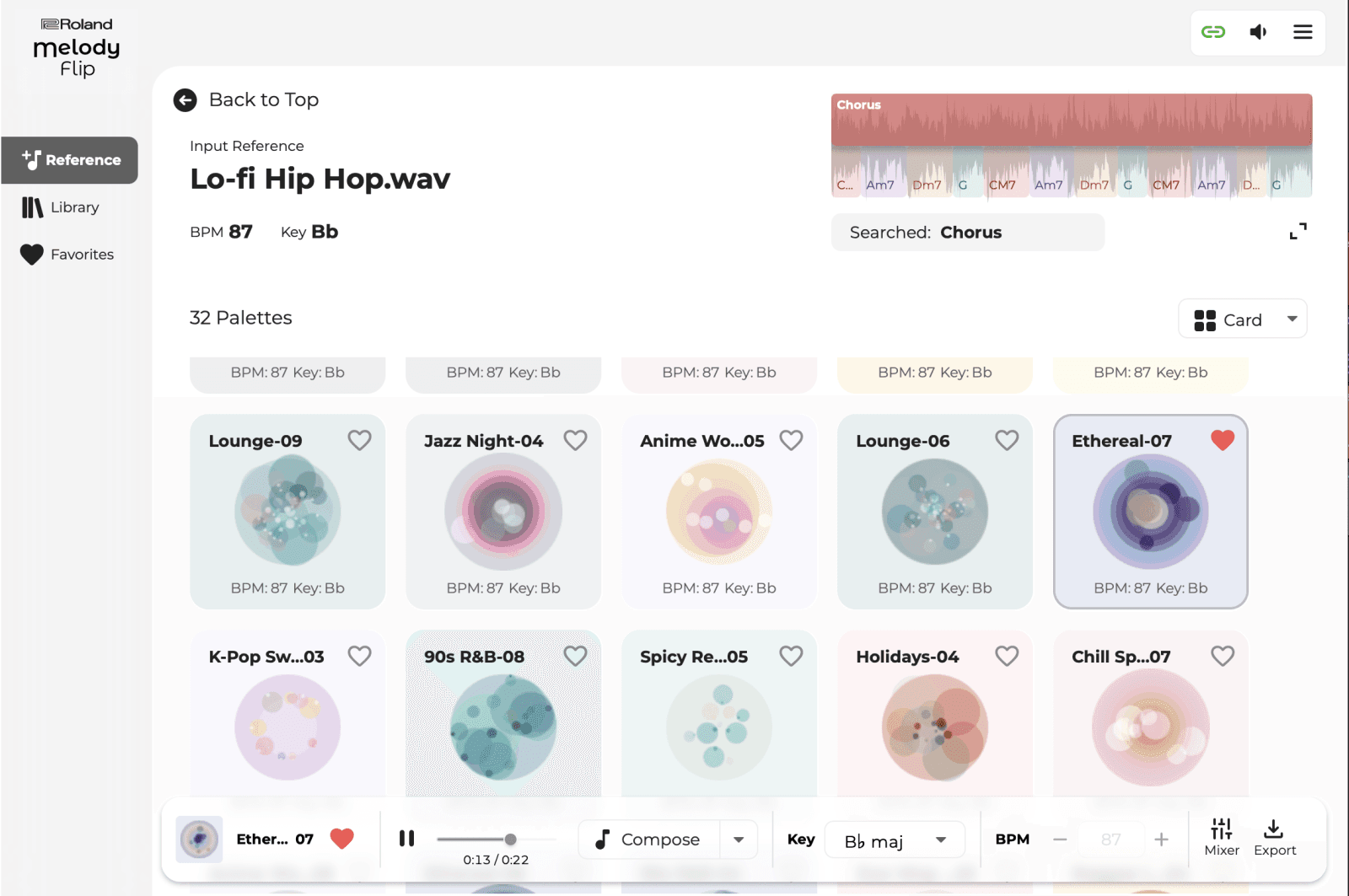The height and width of the screenshot is (896, 1349).
Task: Click the Export download icon
Action: (1275, 838)
